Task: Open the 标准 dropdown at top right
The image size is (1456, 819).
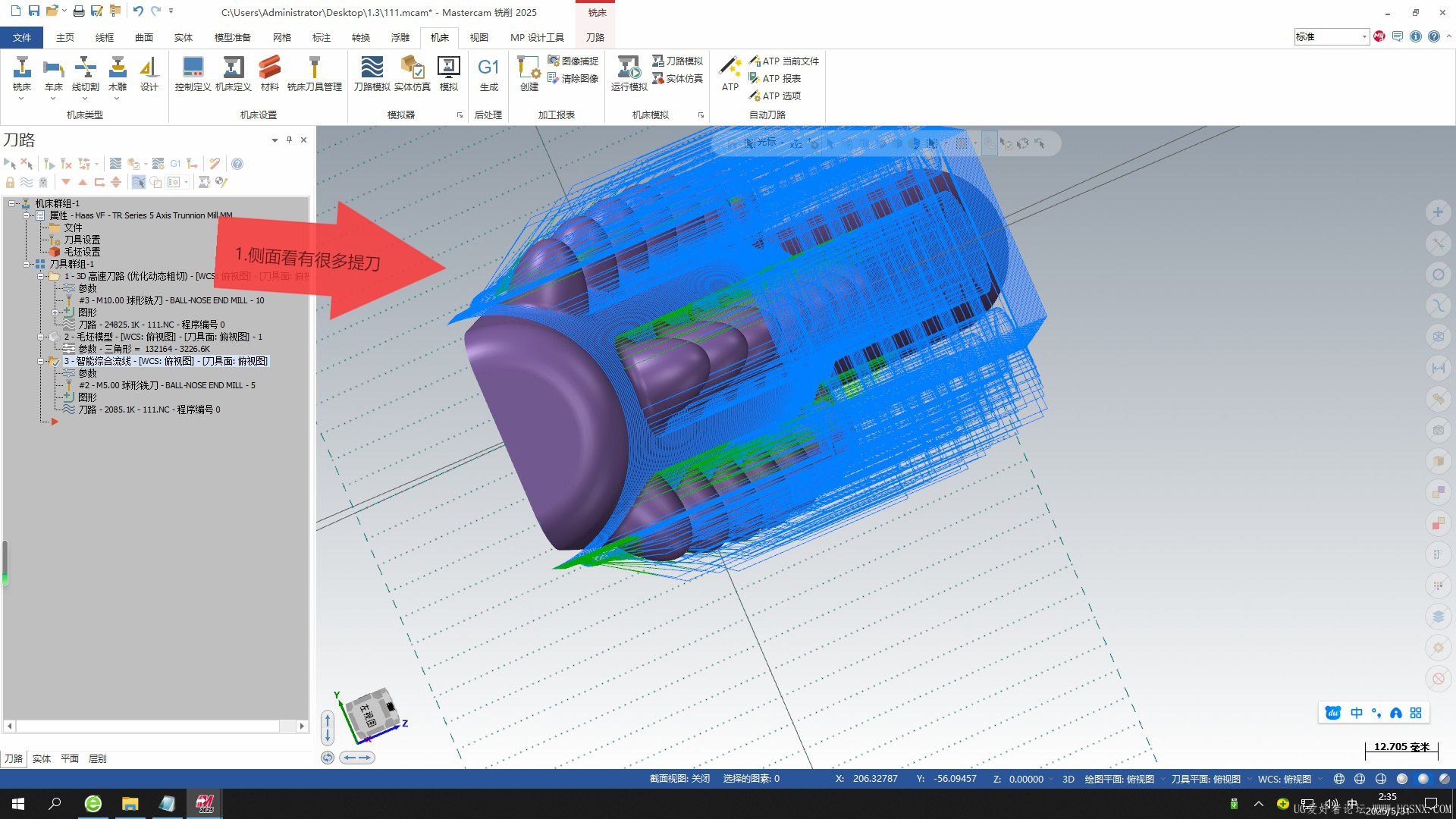Action: (1363, 36)
